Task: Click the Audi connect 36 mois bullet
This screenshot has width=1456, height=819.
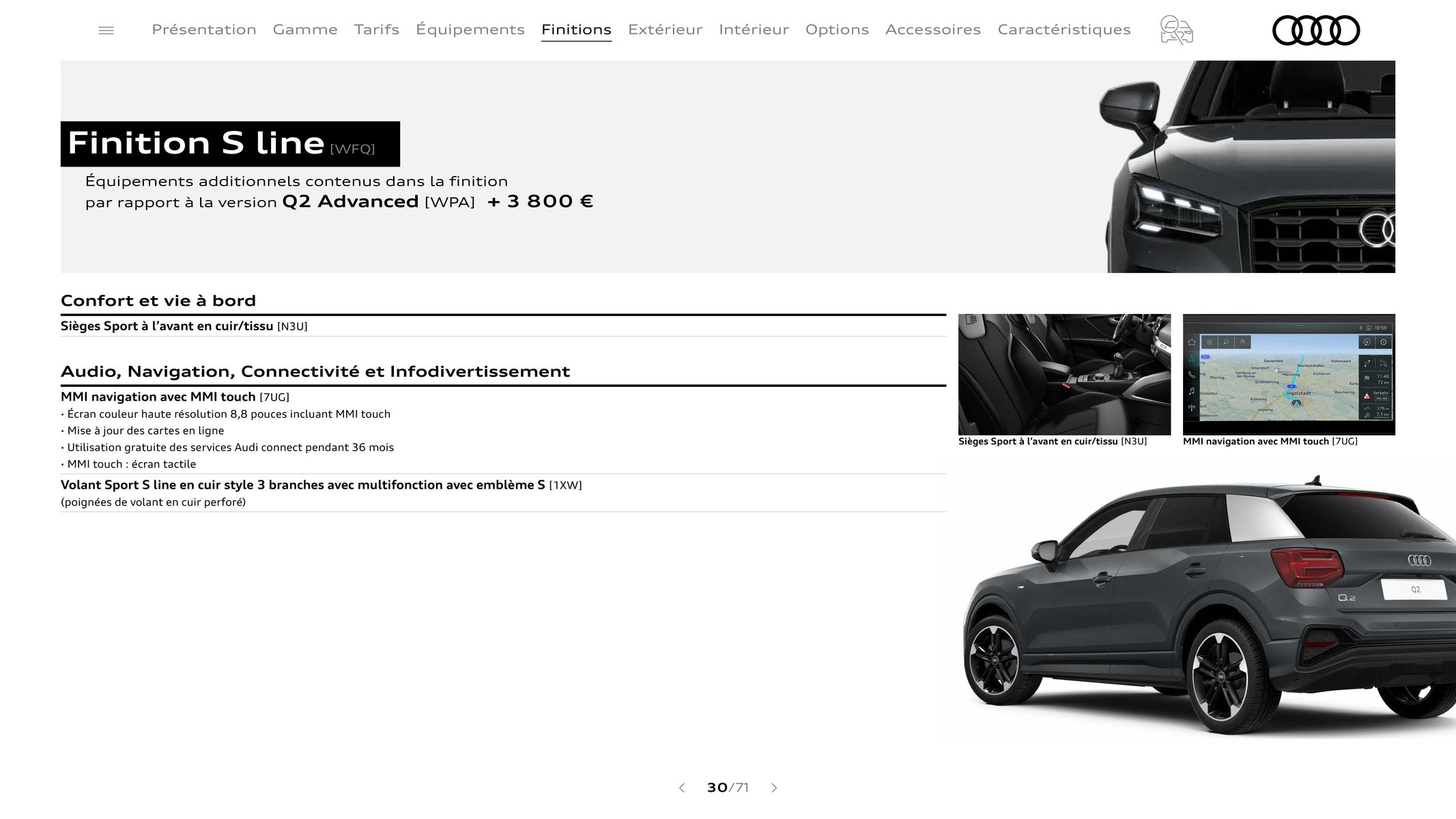Action: tap(227, 447)
